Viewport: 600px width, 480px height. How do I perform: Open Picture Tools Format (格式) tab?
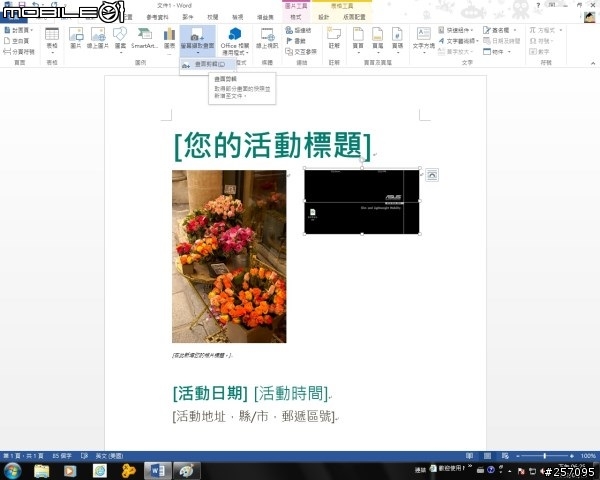[x=295, y=17]
